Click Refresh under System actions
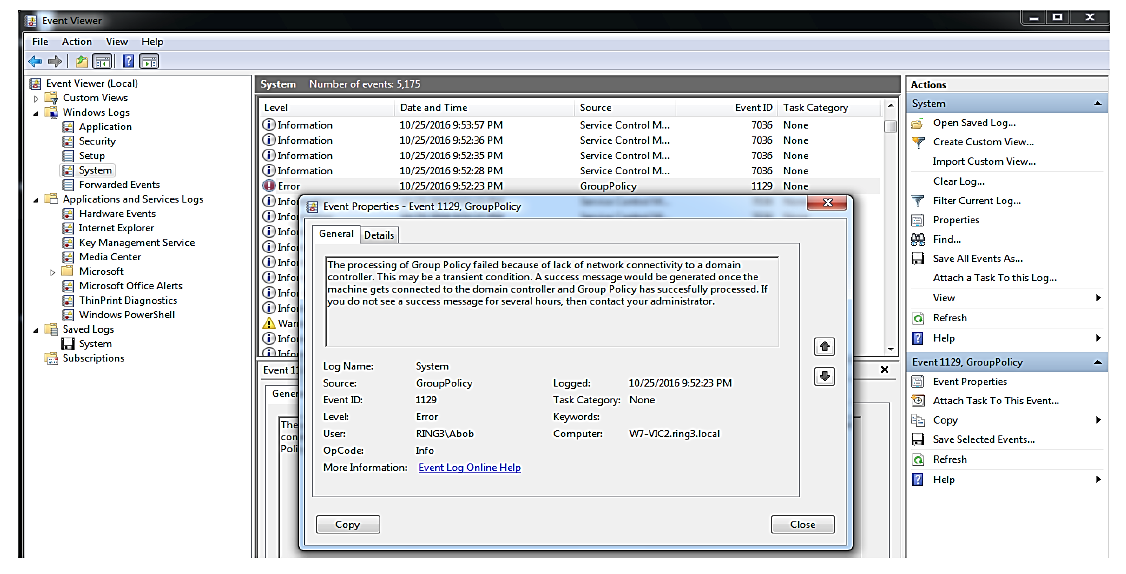This screenshot has height=574, width=1126. 949,318
